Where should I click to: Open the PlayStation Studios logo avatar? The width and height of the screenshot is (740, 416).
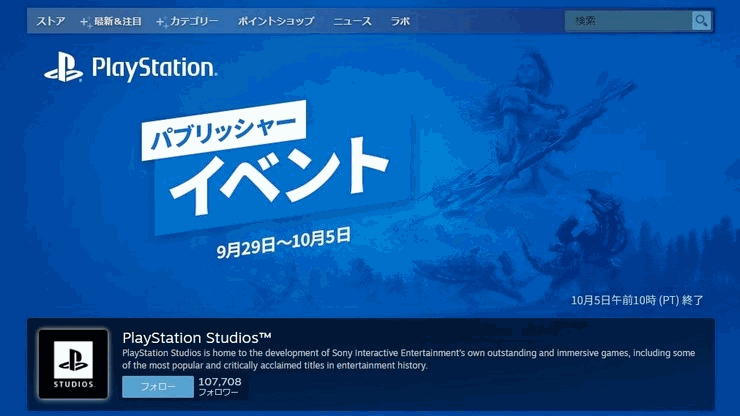click(x=73, y=364)
